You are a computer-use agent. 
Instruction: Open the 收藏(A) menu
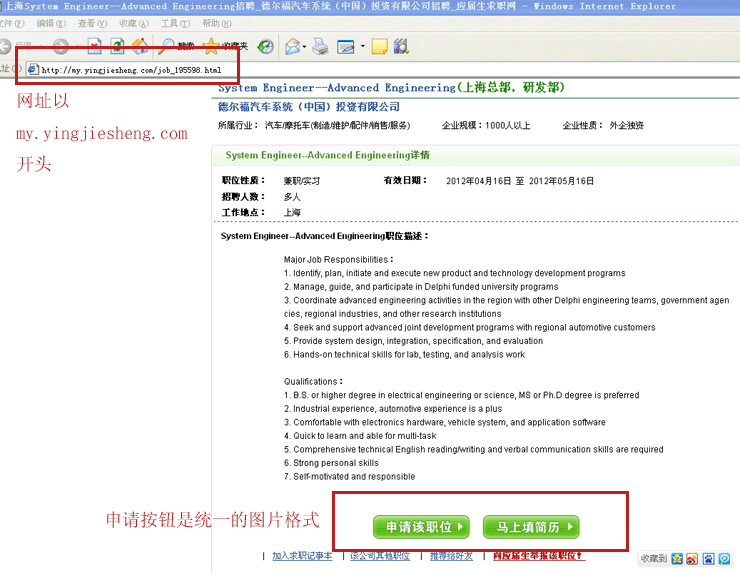tap(134, 23)
